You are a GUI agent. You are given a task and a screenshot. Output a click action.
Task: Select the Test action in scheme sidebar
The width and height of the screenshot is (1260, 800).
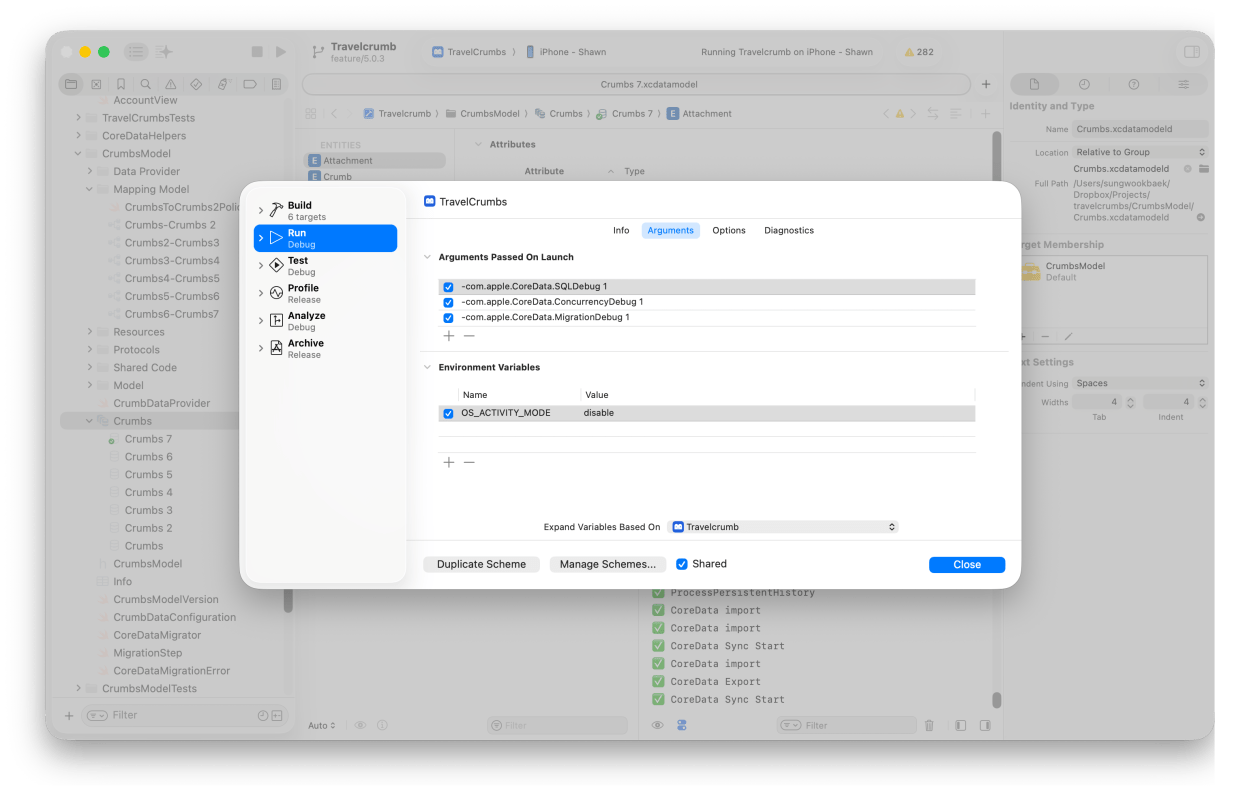tap(298, 265)
